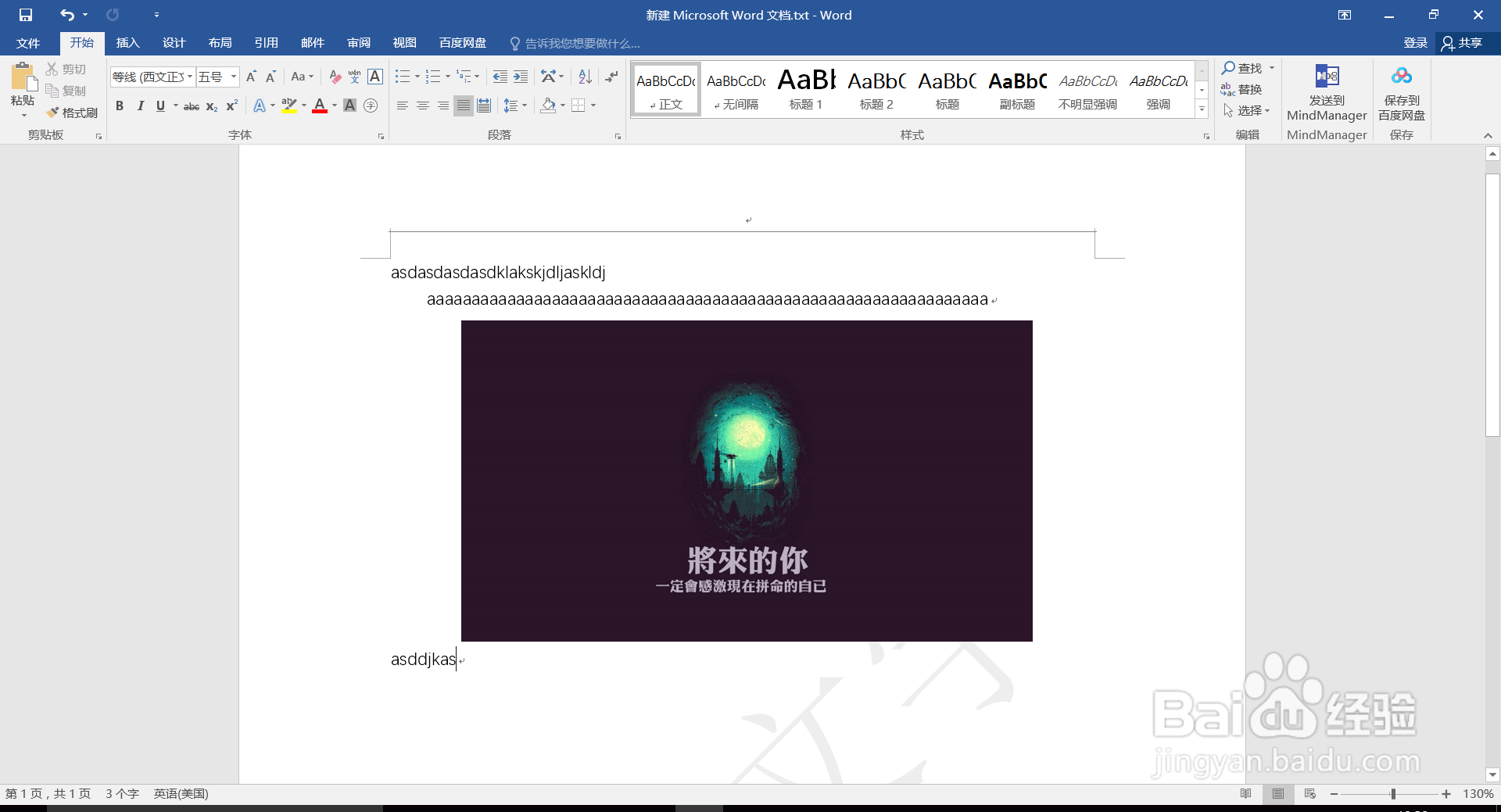Screen dimensions: 1501x812
Task: Toggle bold formatting
Action: click(x=120, y=106)
